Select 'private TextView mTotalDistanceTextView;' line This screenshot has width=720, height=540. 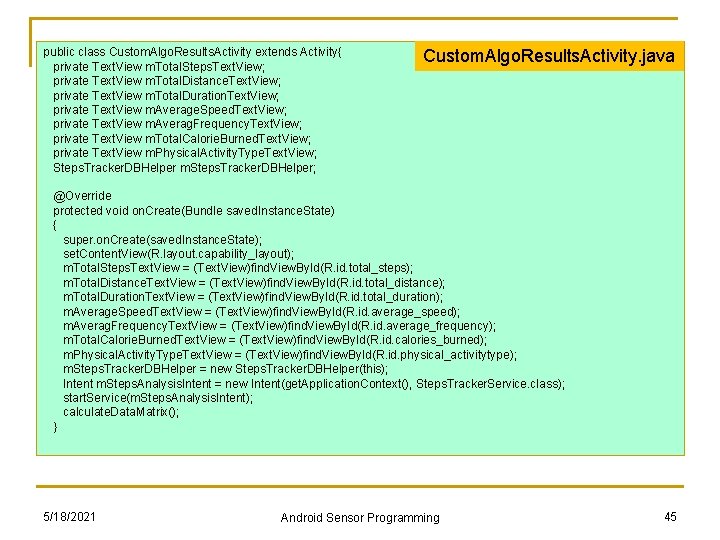167,81
